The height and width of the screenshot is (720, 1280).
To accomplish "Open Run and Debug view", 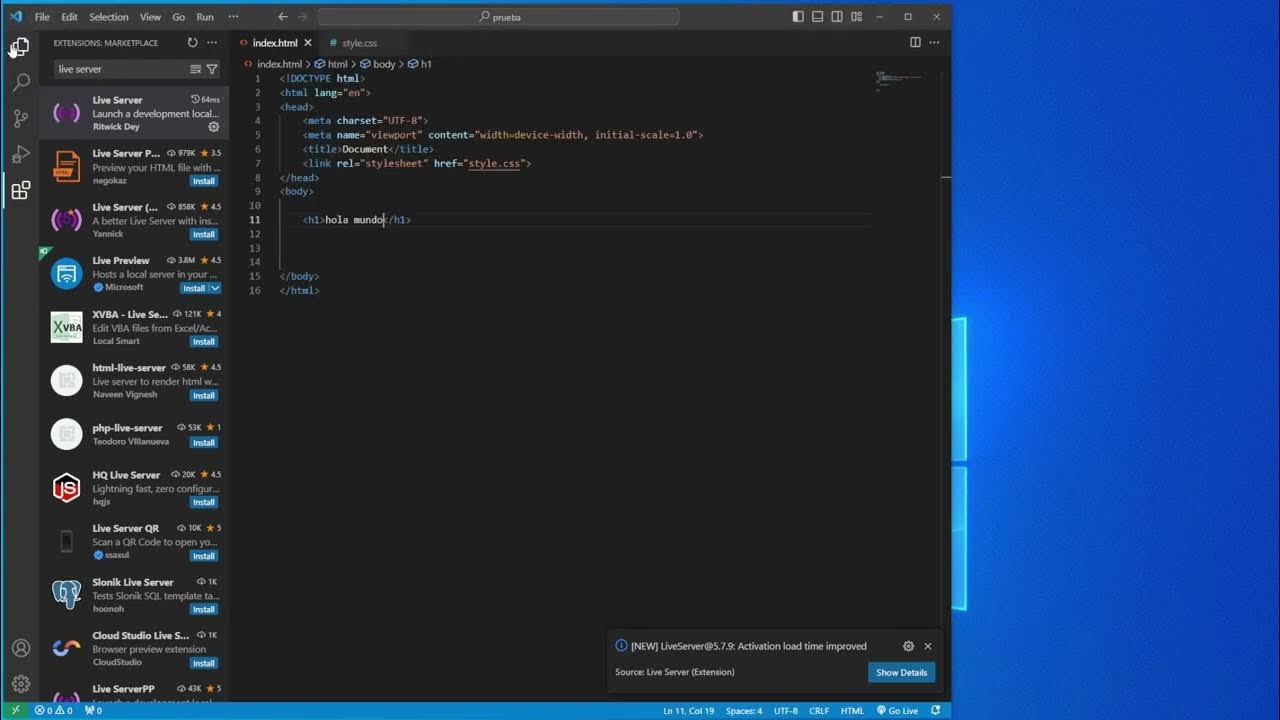I will click(x=20, y=155).
